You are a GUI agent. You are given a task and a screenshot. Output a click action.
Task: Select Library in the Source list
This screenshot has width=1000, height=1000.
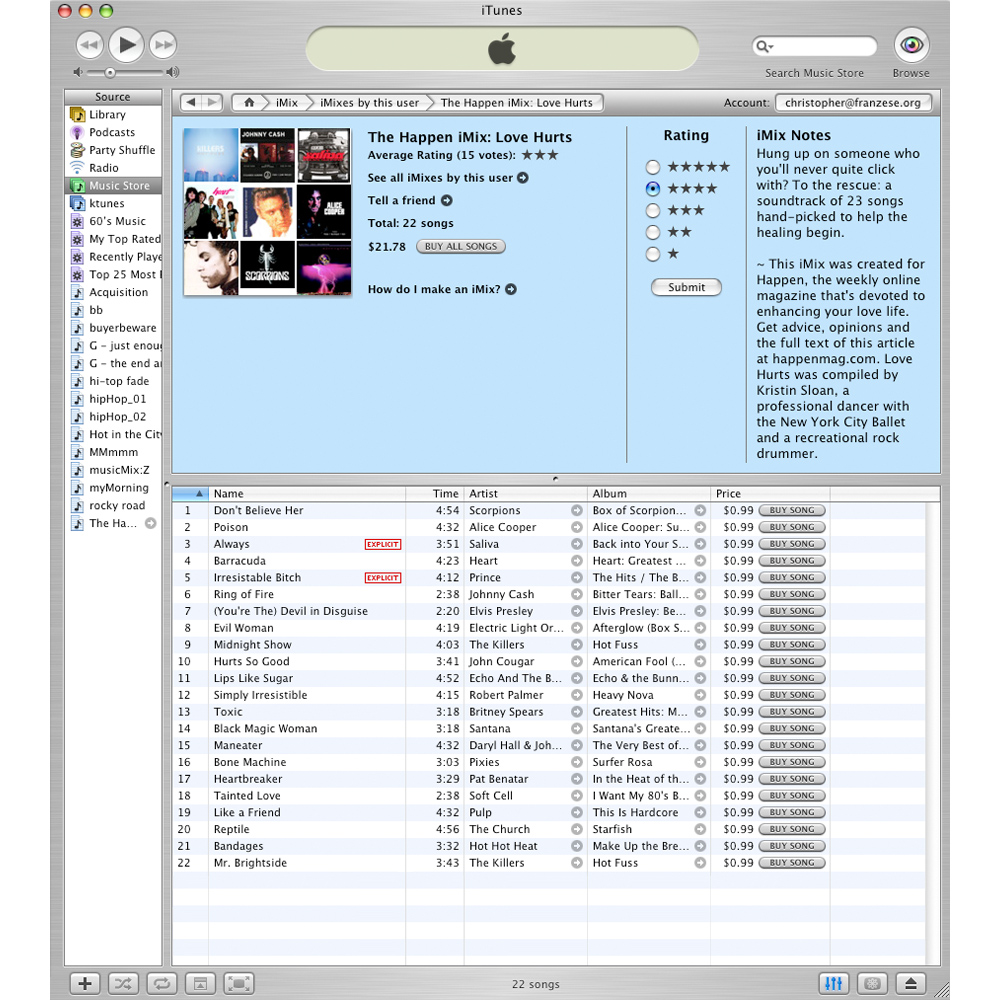pos(114,115)
